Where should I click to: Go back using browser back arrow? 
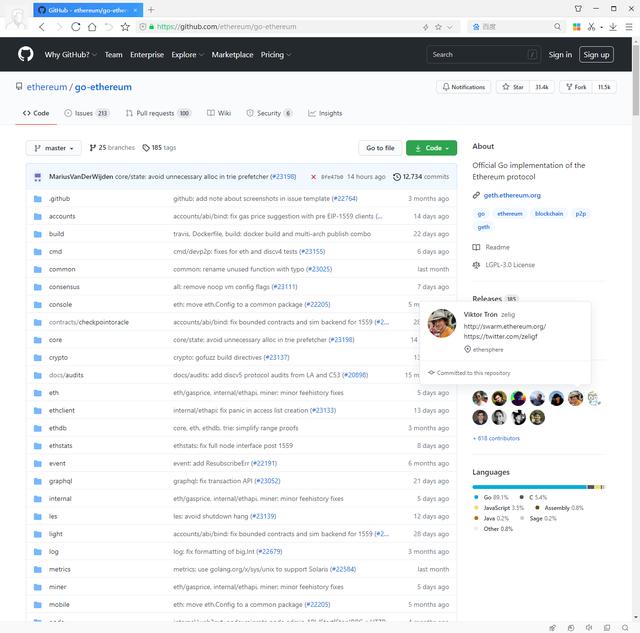pos(42,27)
